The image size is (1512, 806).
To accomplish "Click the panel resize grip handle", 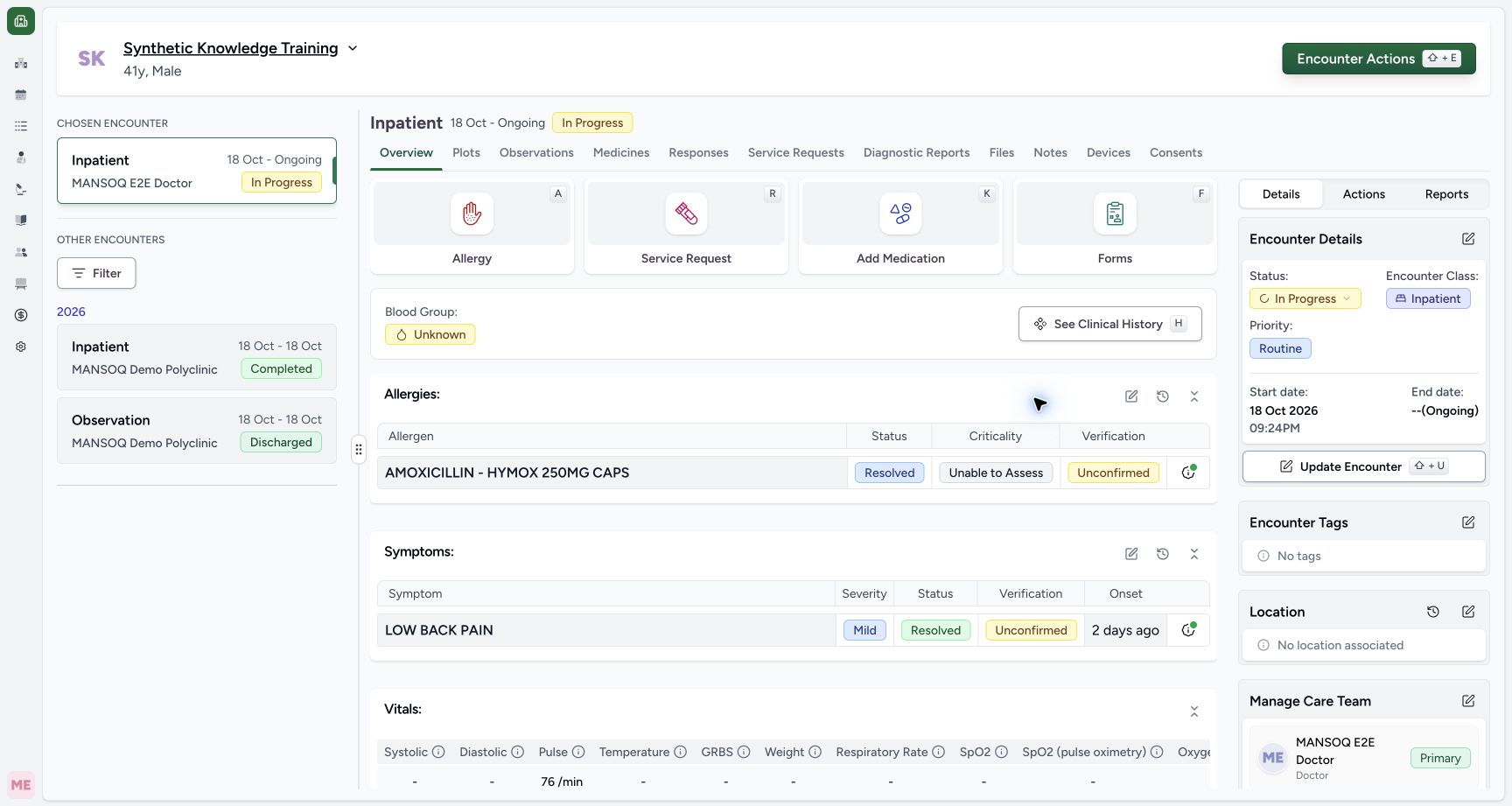I will point(359,450).
